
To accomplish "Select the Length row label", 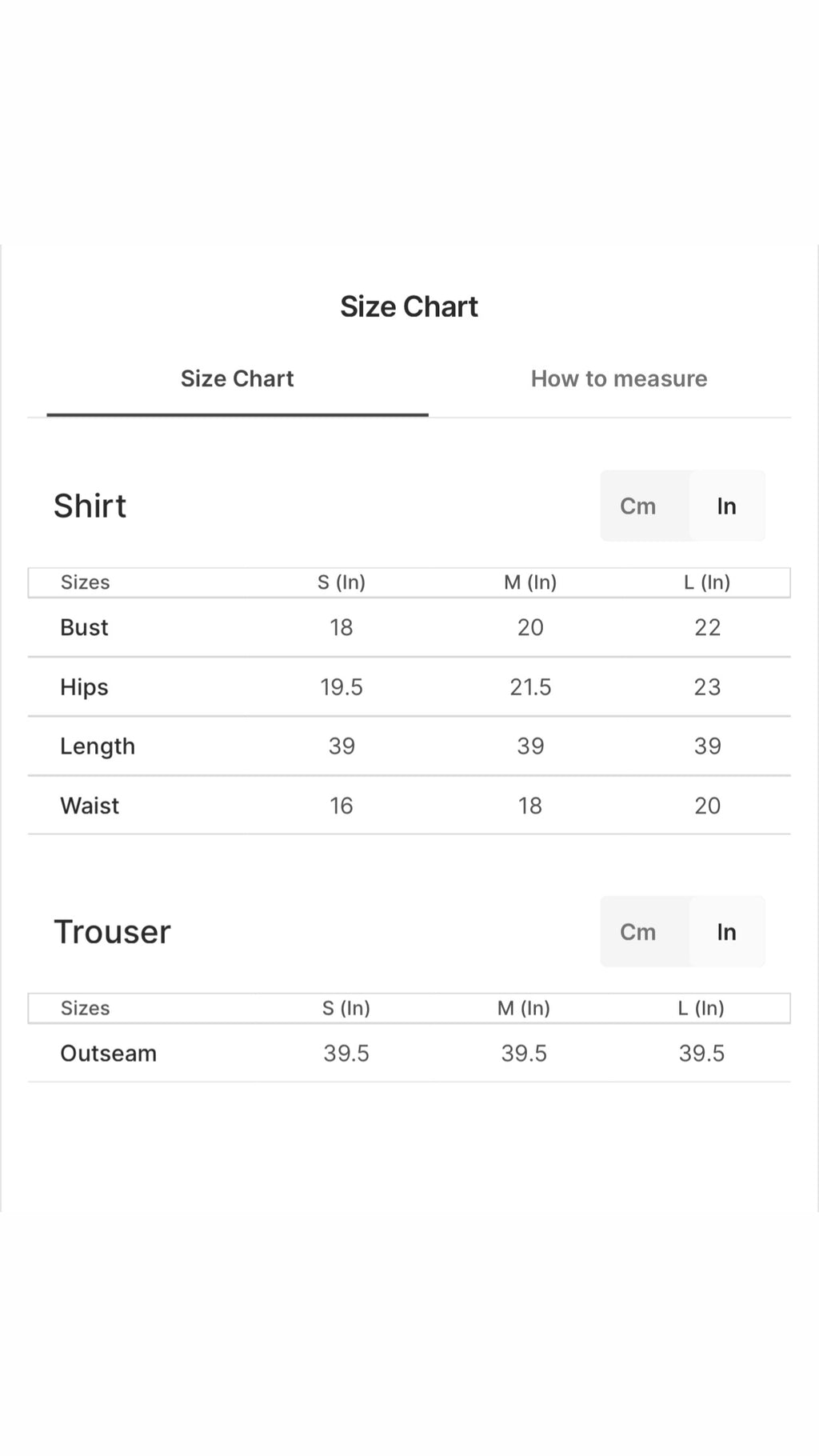I will 98,746.
